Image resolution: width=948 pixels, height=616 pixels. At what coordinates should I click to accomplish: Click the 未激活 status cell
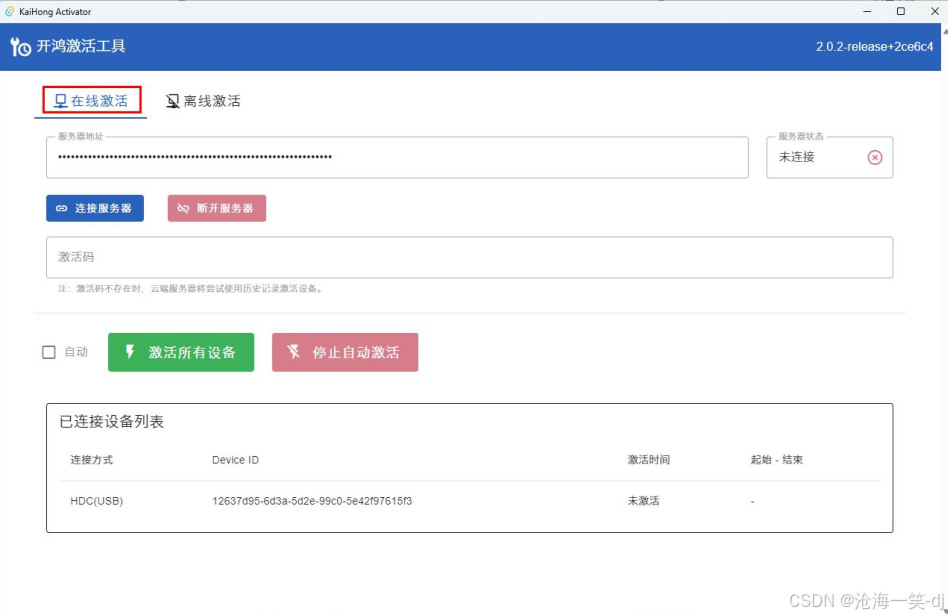tap(643, 501)
